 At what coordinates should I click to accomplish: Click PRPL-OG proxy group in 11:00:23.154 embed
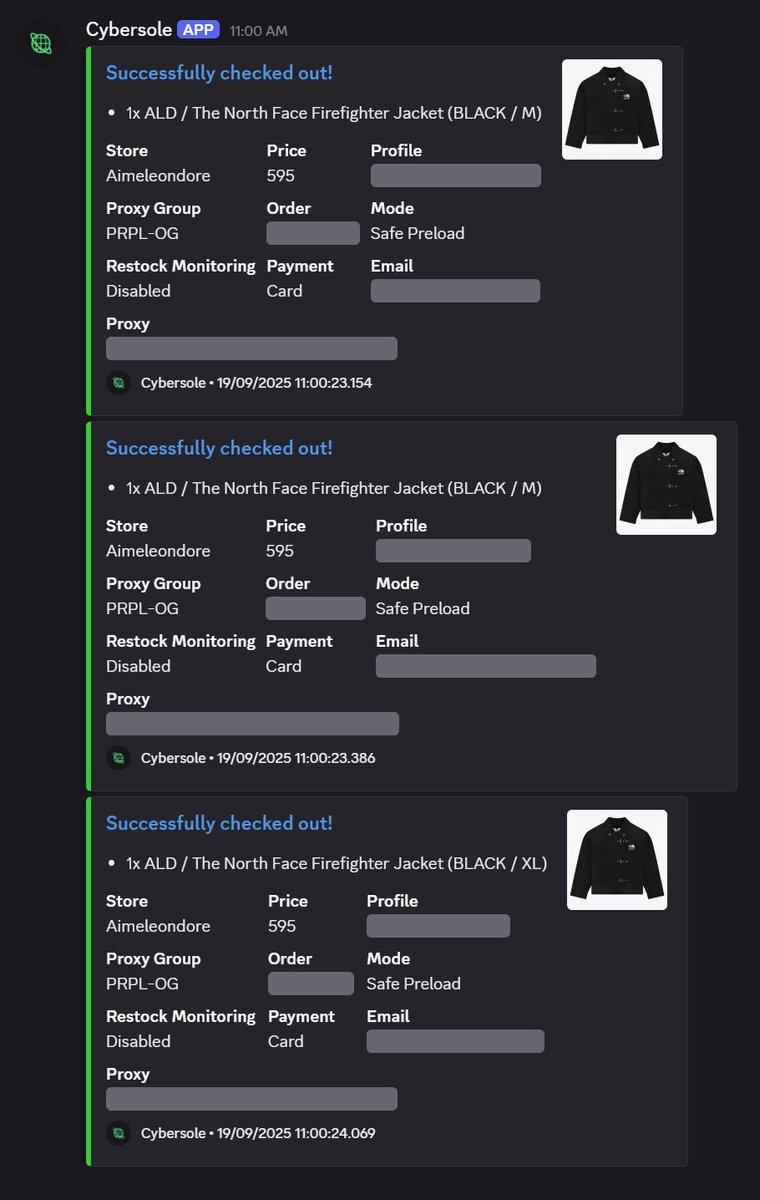(x=142, y=233)
